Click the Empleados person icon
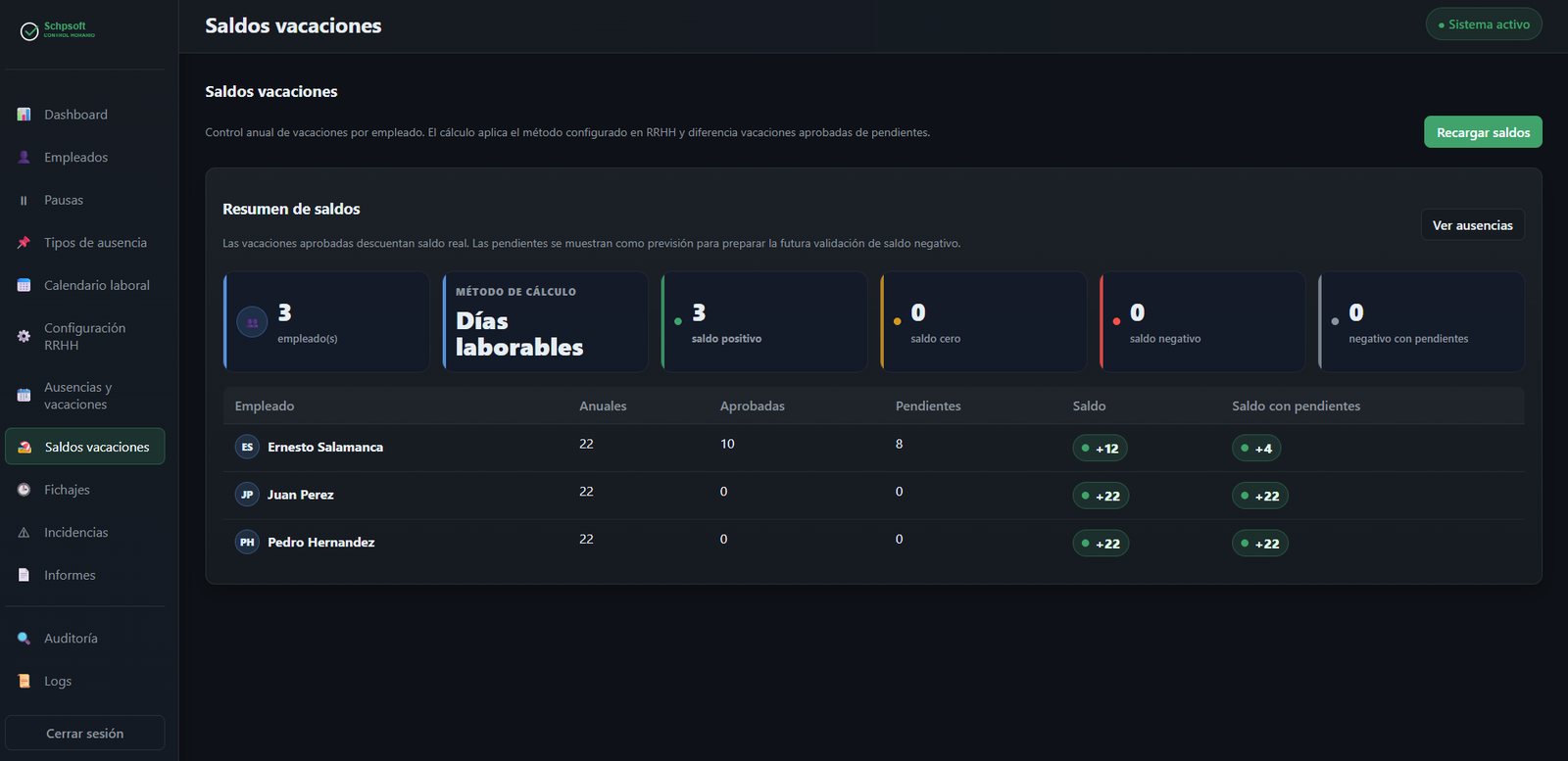The height and width of the screenshot is (761, 1568). pos(24,157)
